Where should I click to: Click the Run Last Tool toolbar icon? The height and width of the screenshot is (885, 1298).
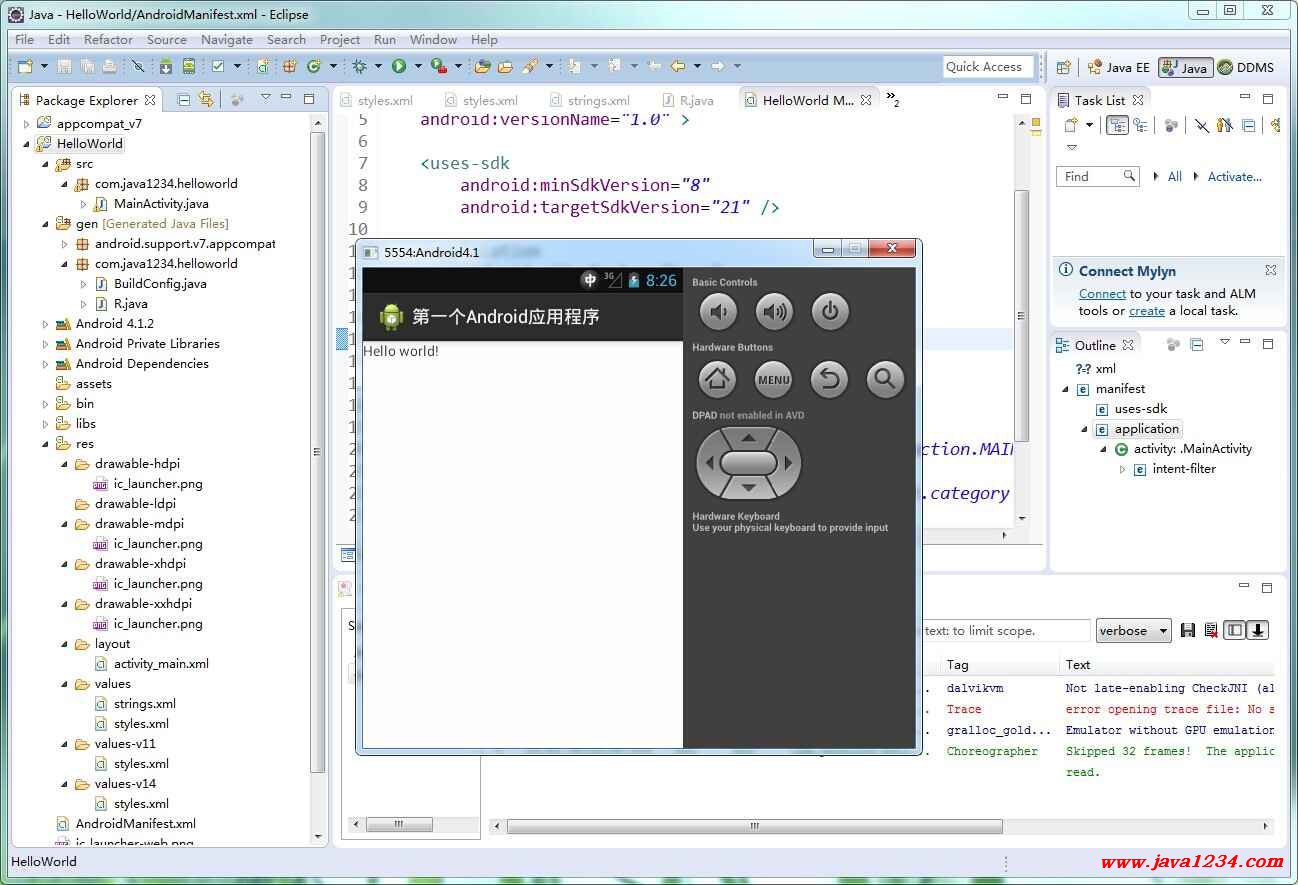(x=438, y=66)
